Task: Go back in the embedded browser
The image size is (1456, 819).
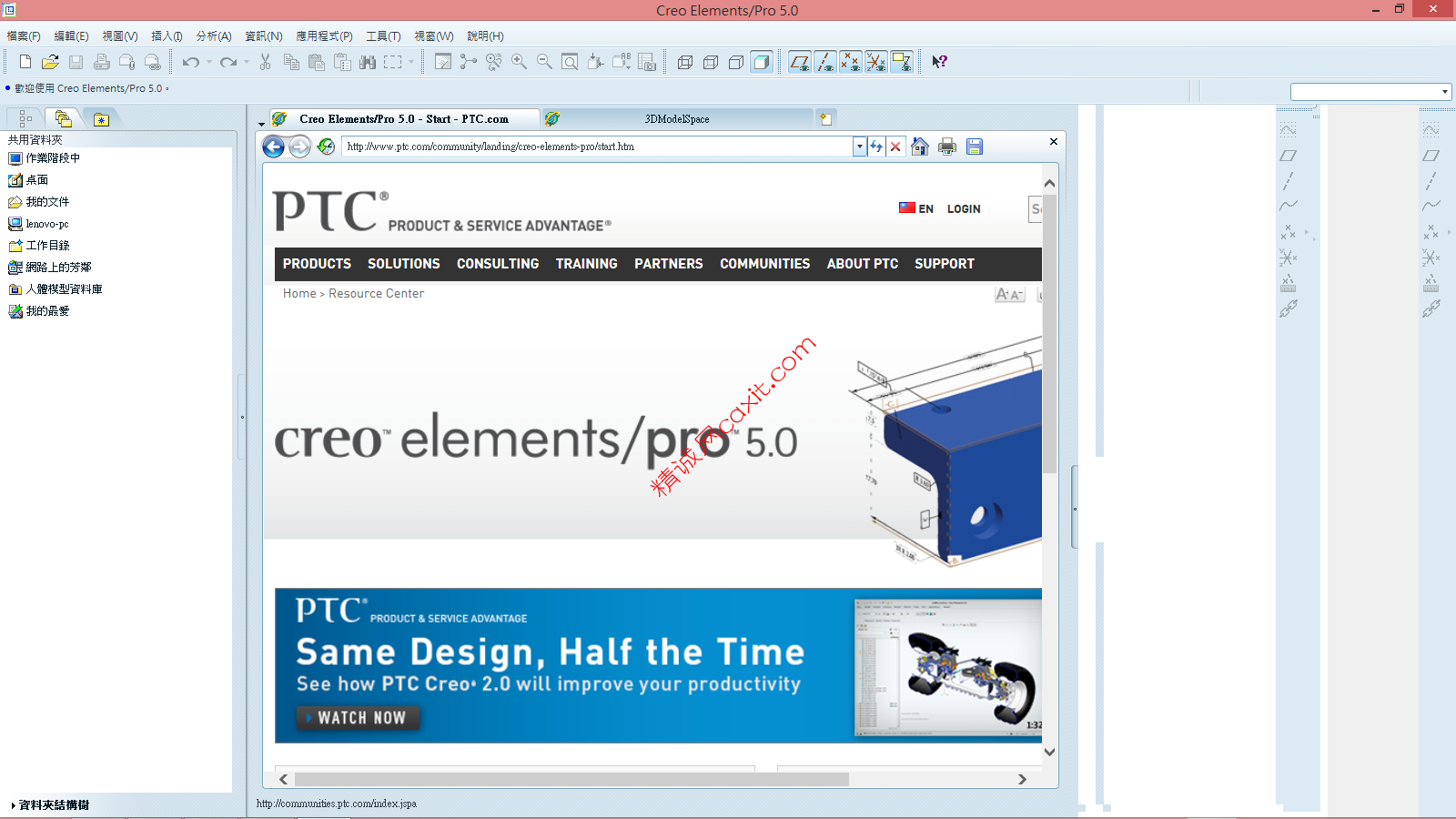Action: coord(273,147)
